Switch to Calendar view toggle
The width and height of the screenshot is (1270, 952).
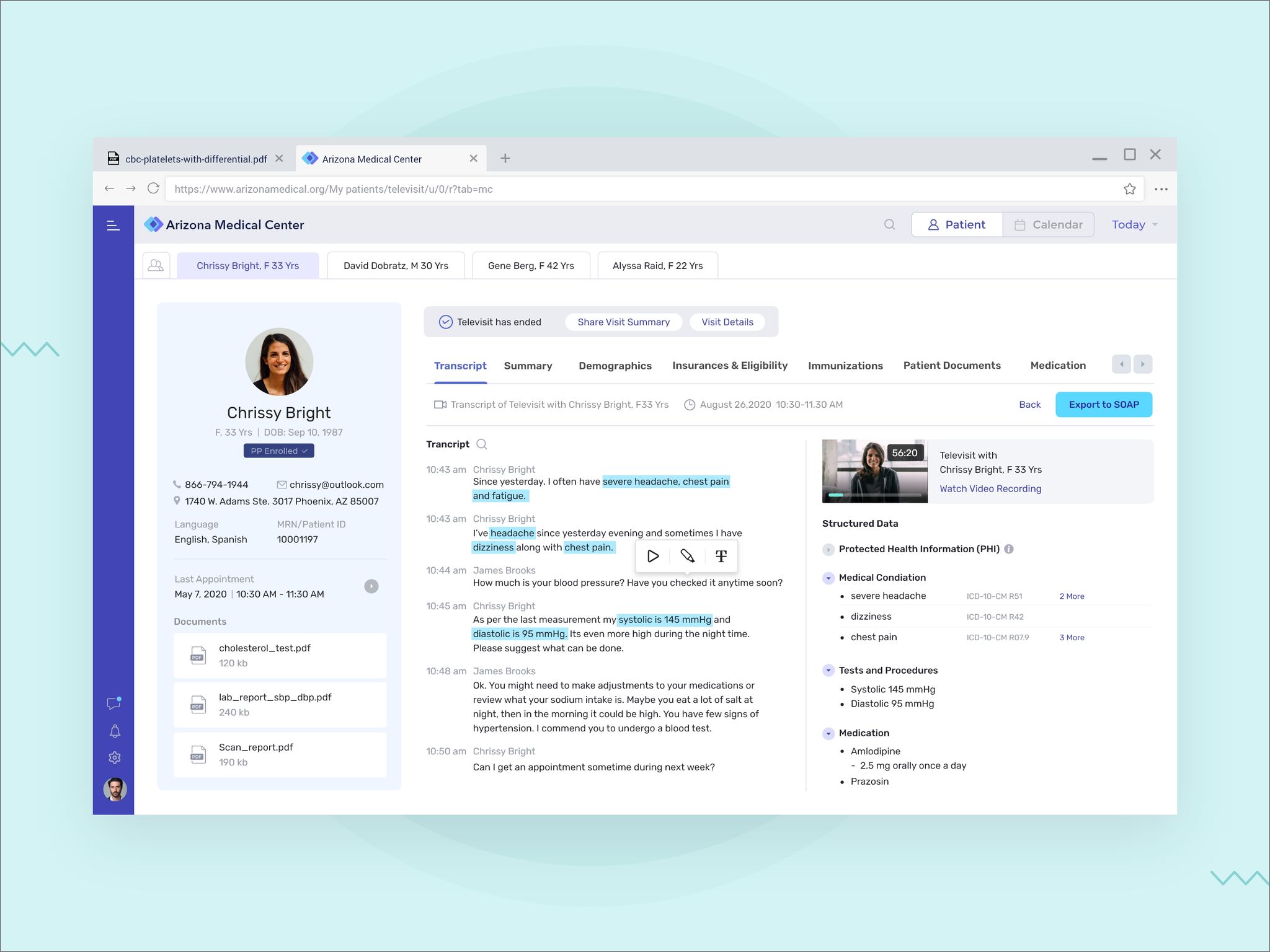pos(1048,224)
